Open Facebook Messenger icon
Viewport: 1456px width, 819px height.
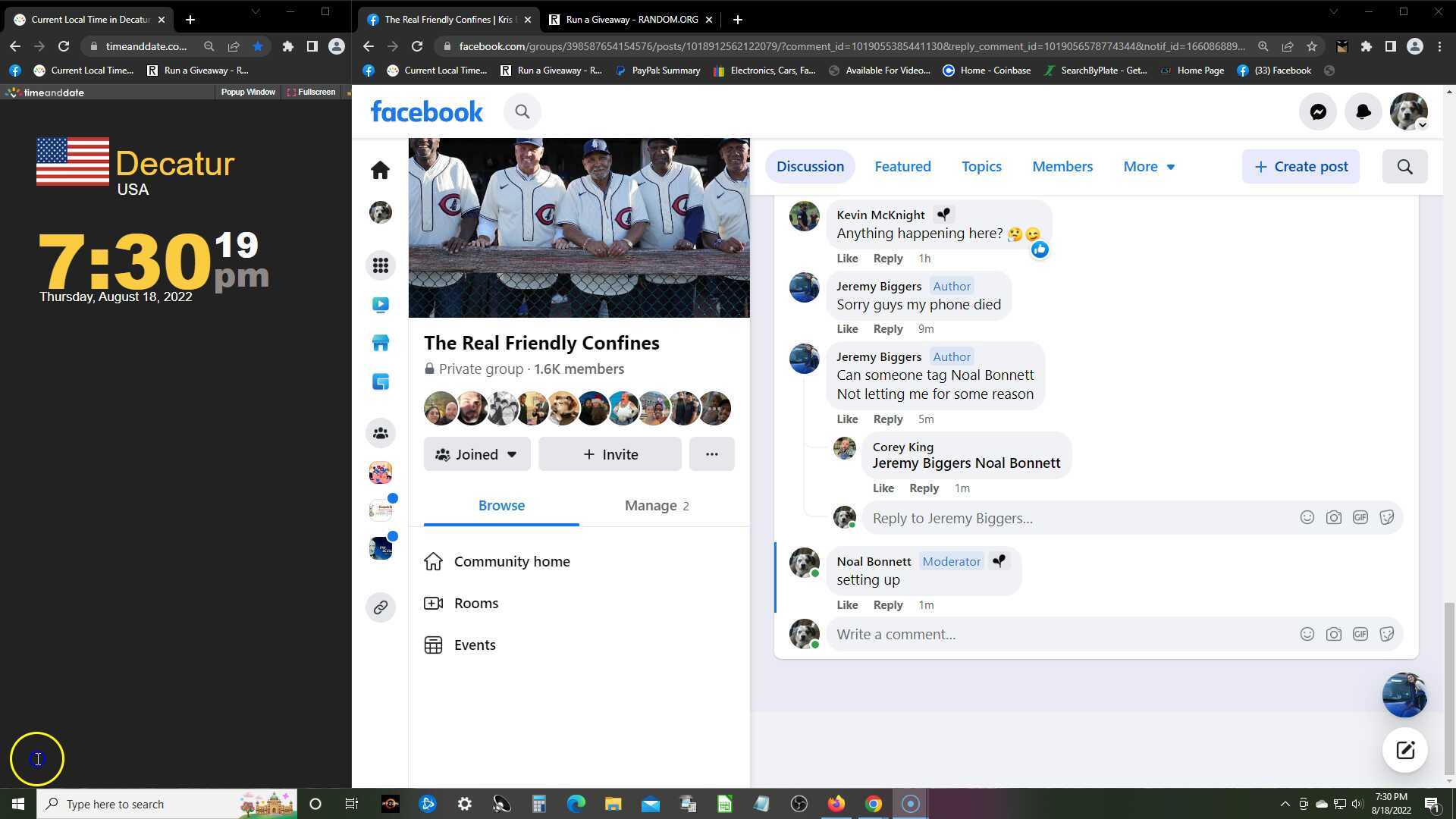tap(1318, 112)
